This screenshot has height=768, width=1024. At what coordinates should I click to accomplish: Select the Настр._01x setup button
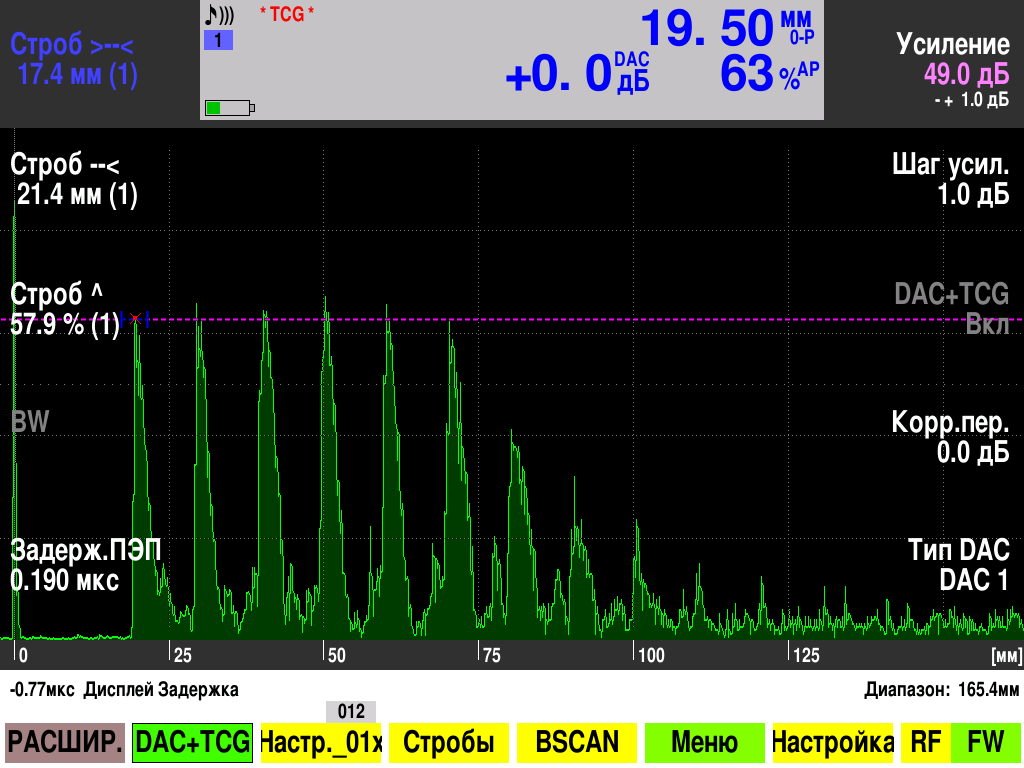320,743
